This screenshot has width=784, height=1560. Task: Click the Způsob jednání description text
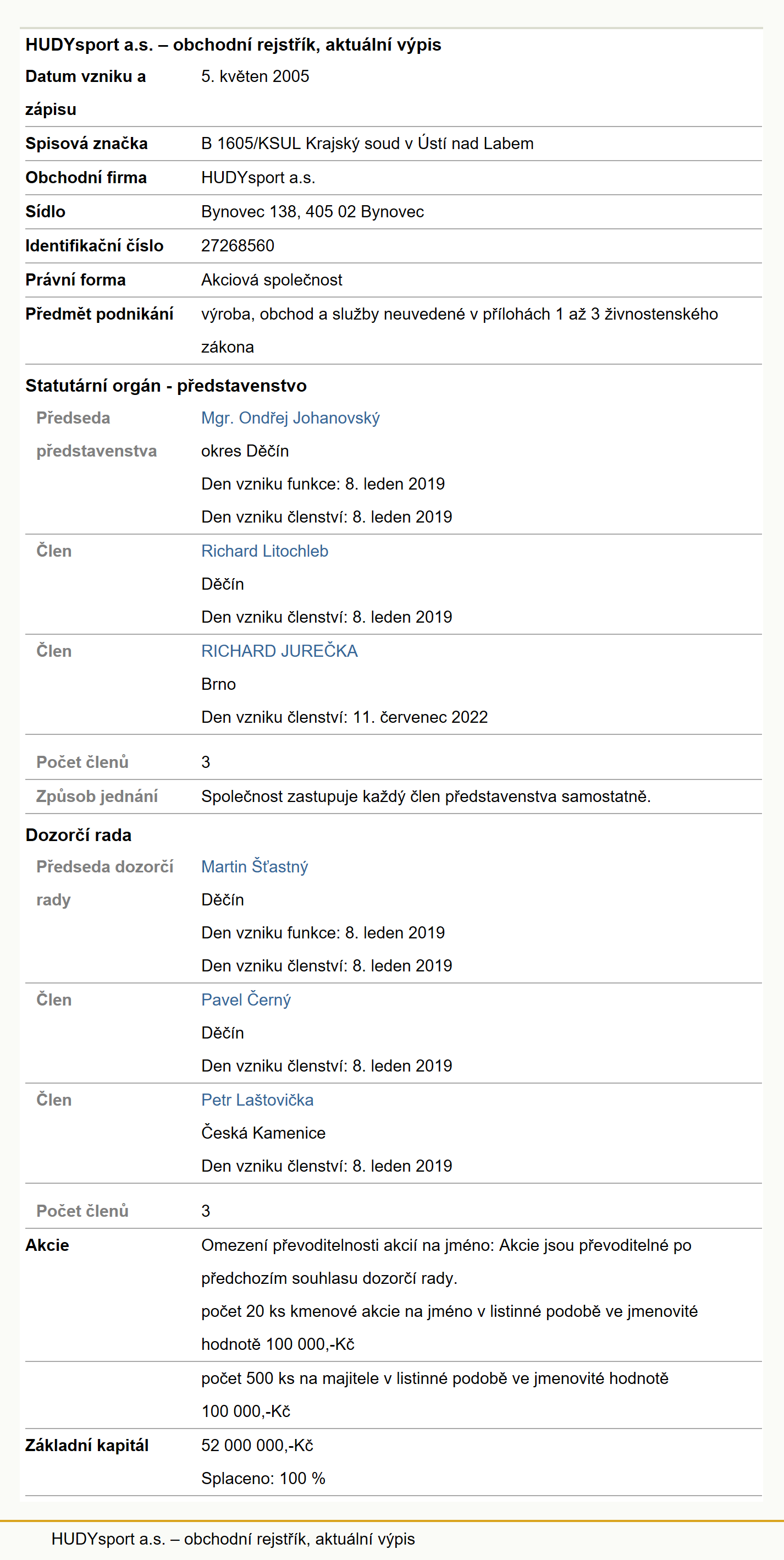(426, 797)
